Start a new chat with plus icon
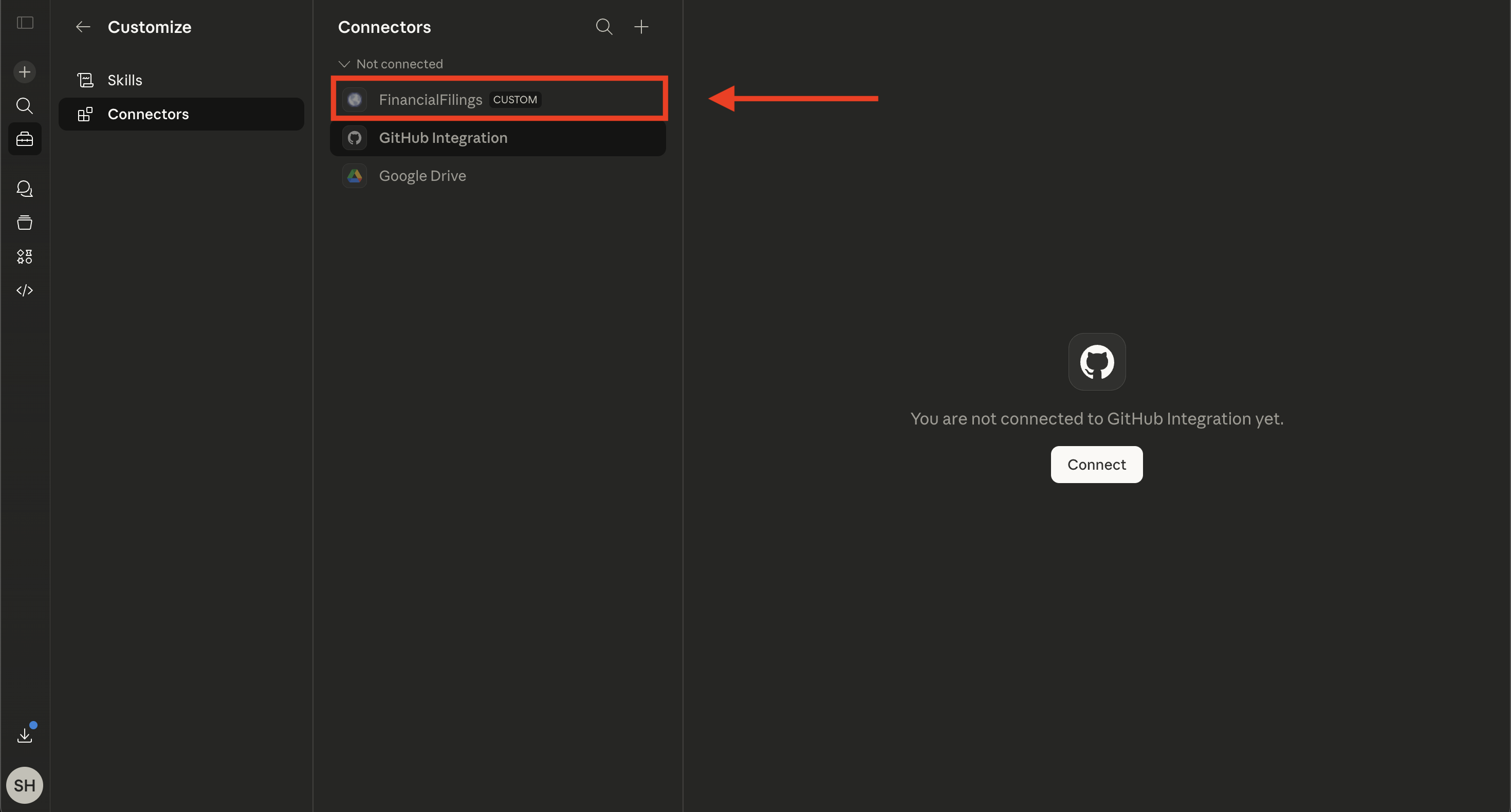This screenshot has height=812, width=1511. click(x=25, y=72)
